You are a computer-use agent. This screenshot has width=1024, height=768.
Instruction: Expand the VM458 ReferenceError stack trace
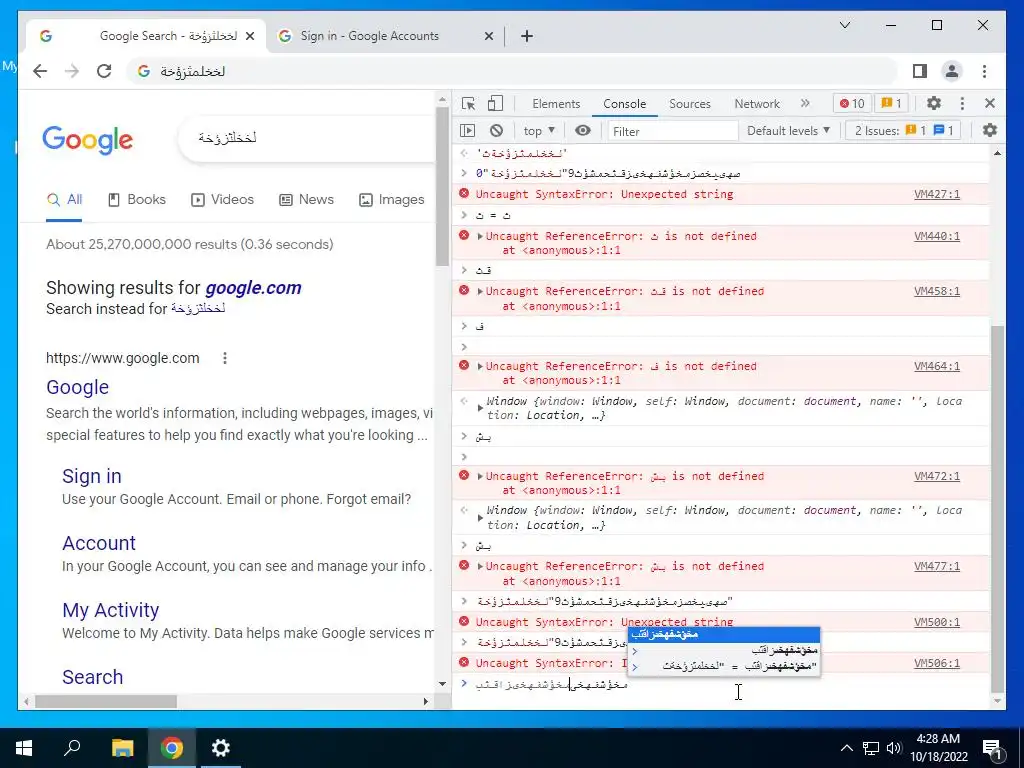point(480,291)
